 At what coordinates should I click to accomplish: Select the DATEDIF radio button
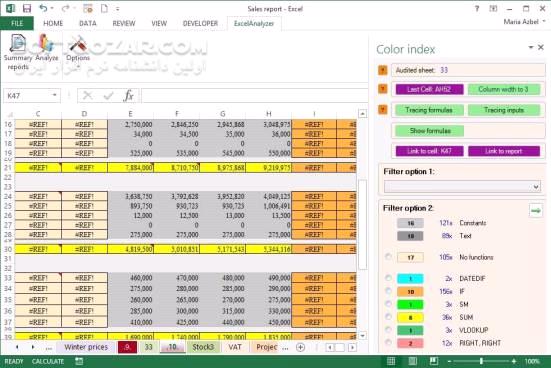pos(388,278)
